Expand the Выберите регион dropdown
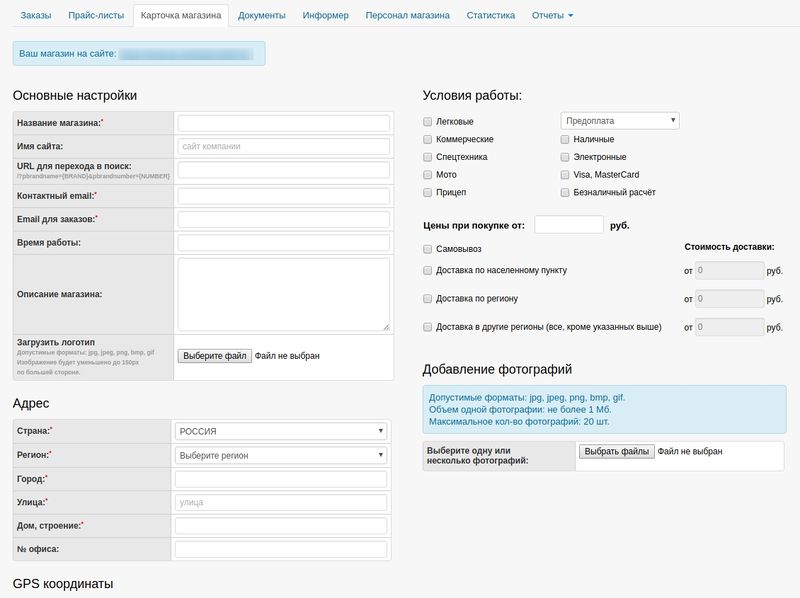The height and width of the screenshot is (598, 800). point(281,455)
